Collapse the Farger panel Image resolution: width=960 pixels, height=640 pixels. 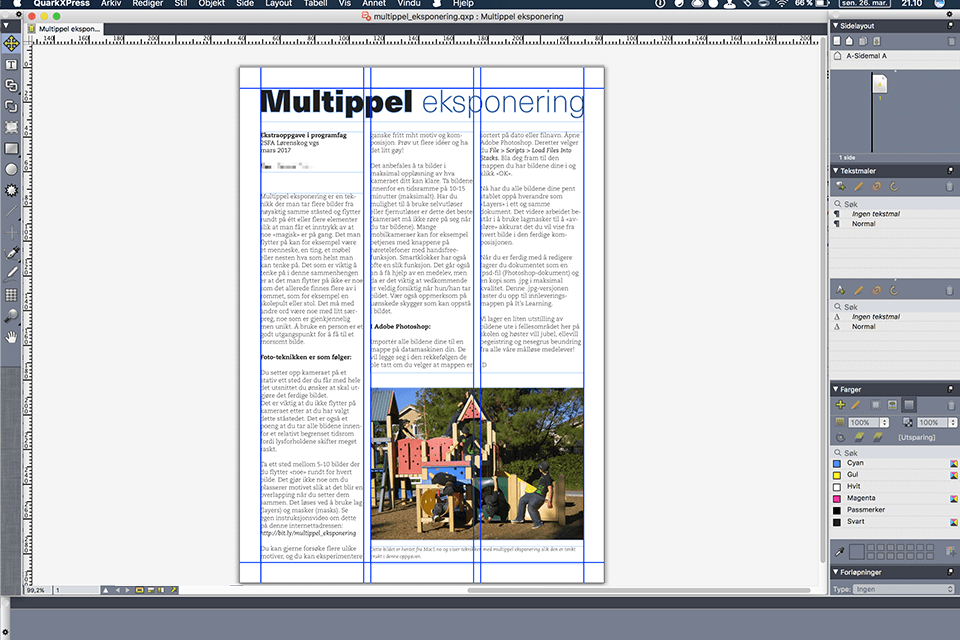click(835, 389)
